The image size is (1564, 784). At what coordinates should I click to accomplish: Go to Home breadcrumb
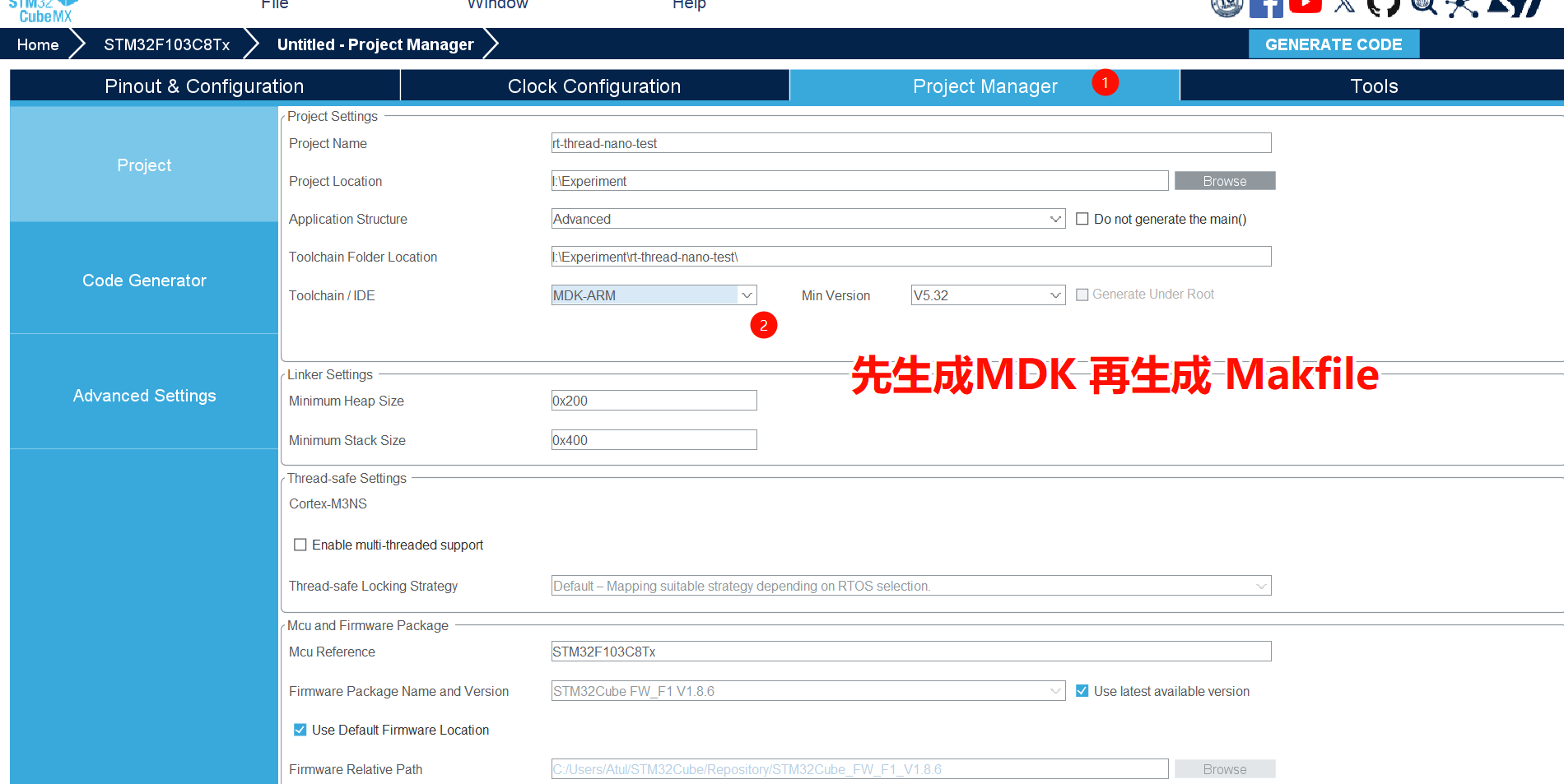point(38,44)
